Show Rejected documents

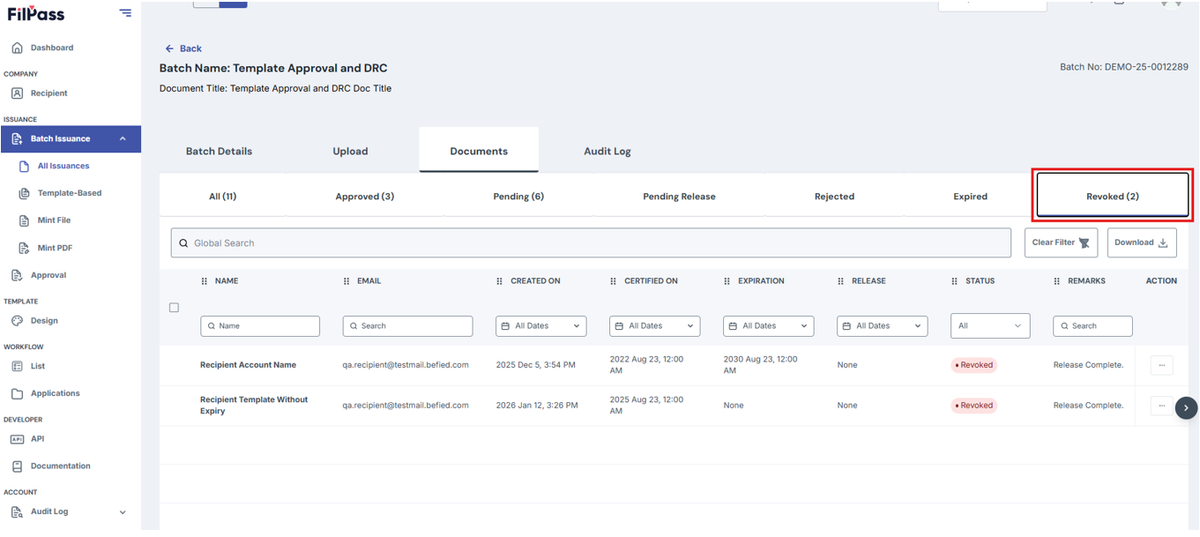tap(834, 197)
